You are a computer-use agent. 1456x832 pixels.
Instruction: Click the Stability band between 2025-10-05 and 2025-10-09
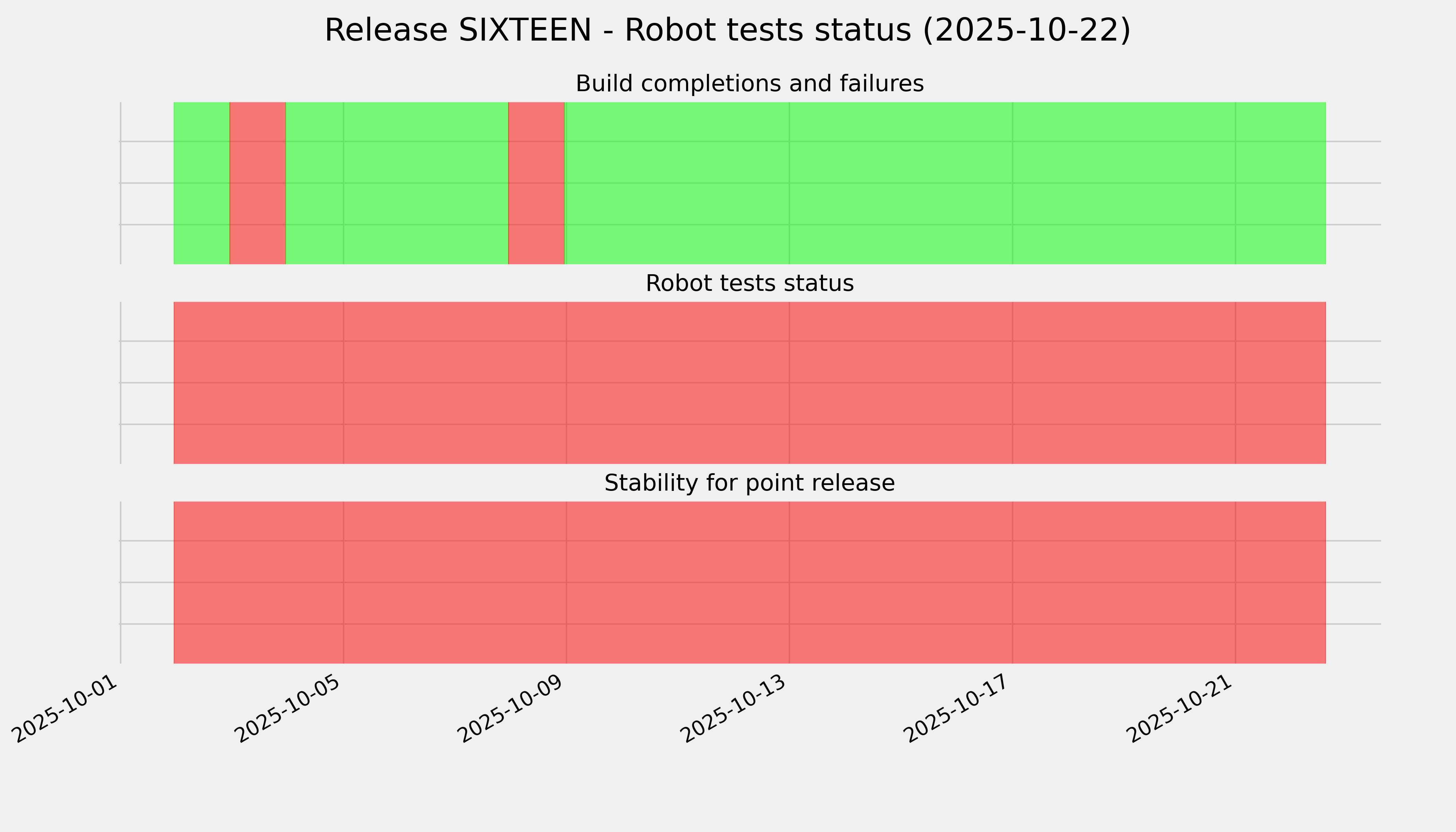pyautogui.click(x=455, y=582)
